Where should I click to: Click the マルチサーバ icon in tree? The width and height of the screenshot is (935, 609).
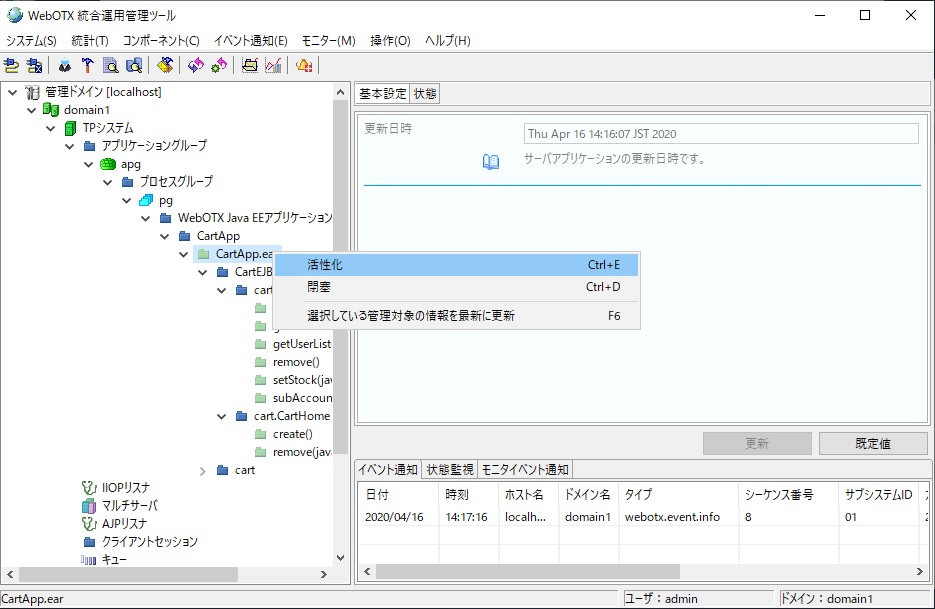tap(88, 506)
